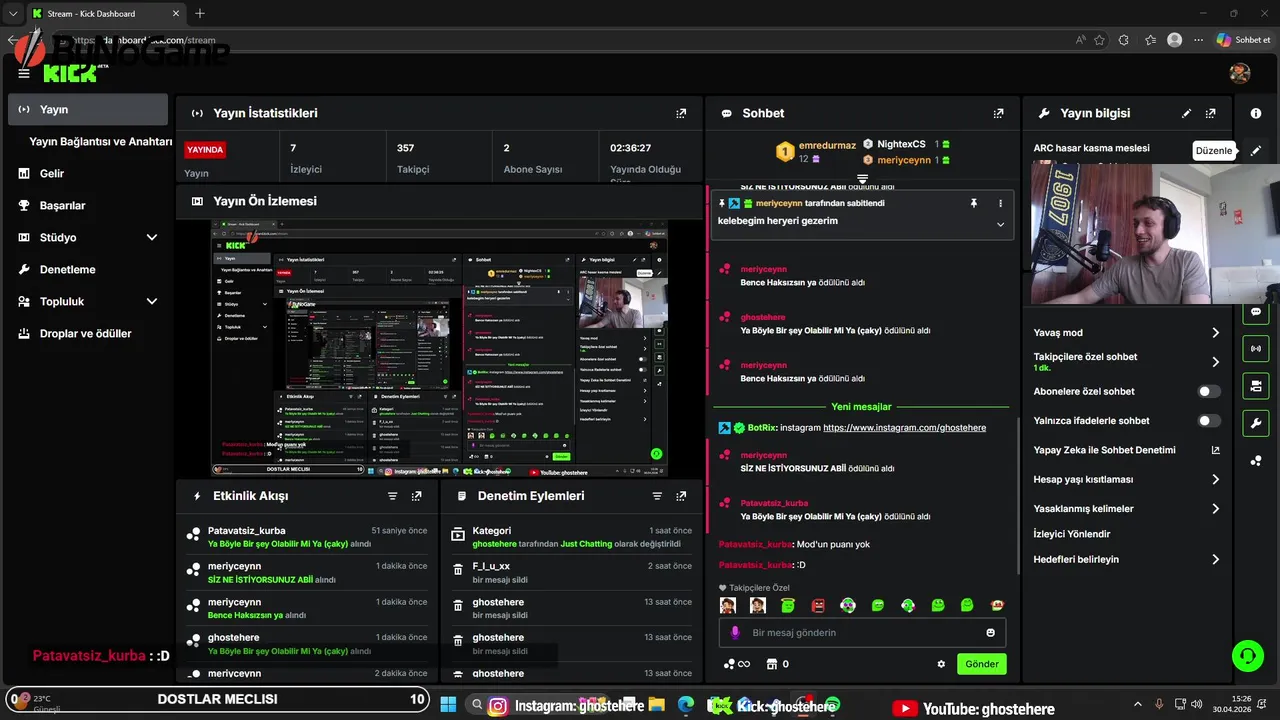Image resolution: width=1280 pixels, height=720 pixels.
Task: Pop out the Yayın bilgisi panel
Action: pyautogui.click(x=1211, y=113)
